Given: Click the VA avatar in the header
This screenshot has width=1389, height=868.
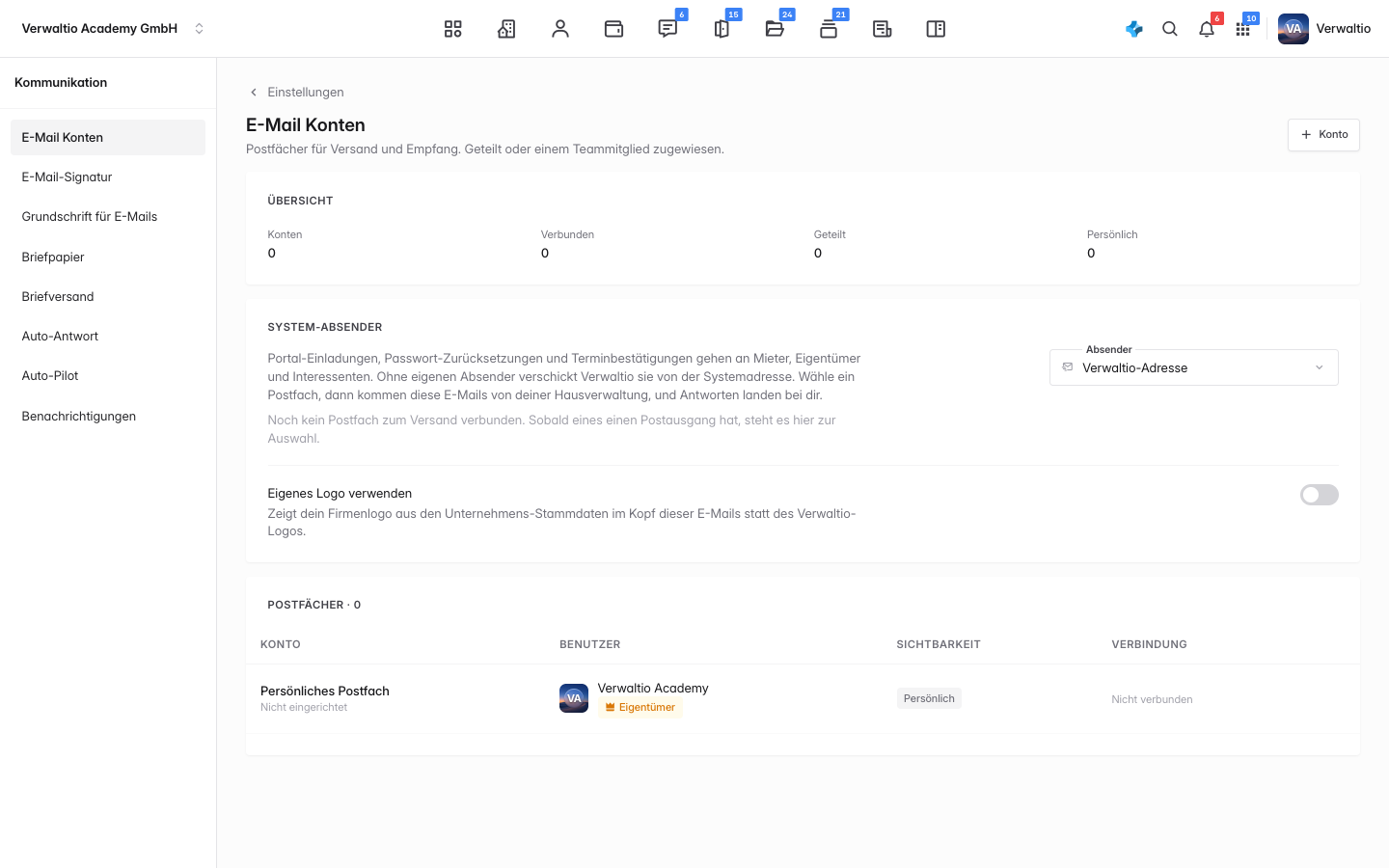Looking at the screenshot, I should pyautogui.click(x=1294, y=29).
